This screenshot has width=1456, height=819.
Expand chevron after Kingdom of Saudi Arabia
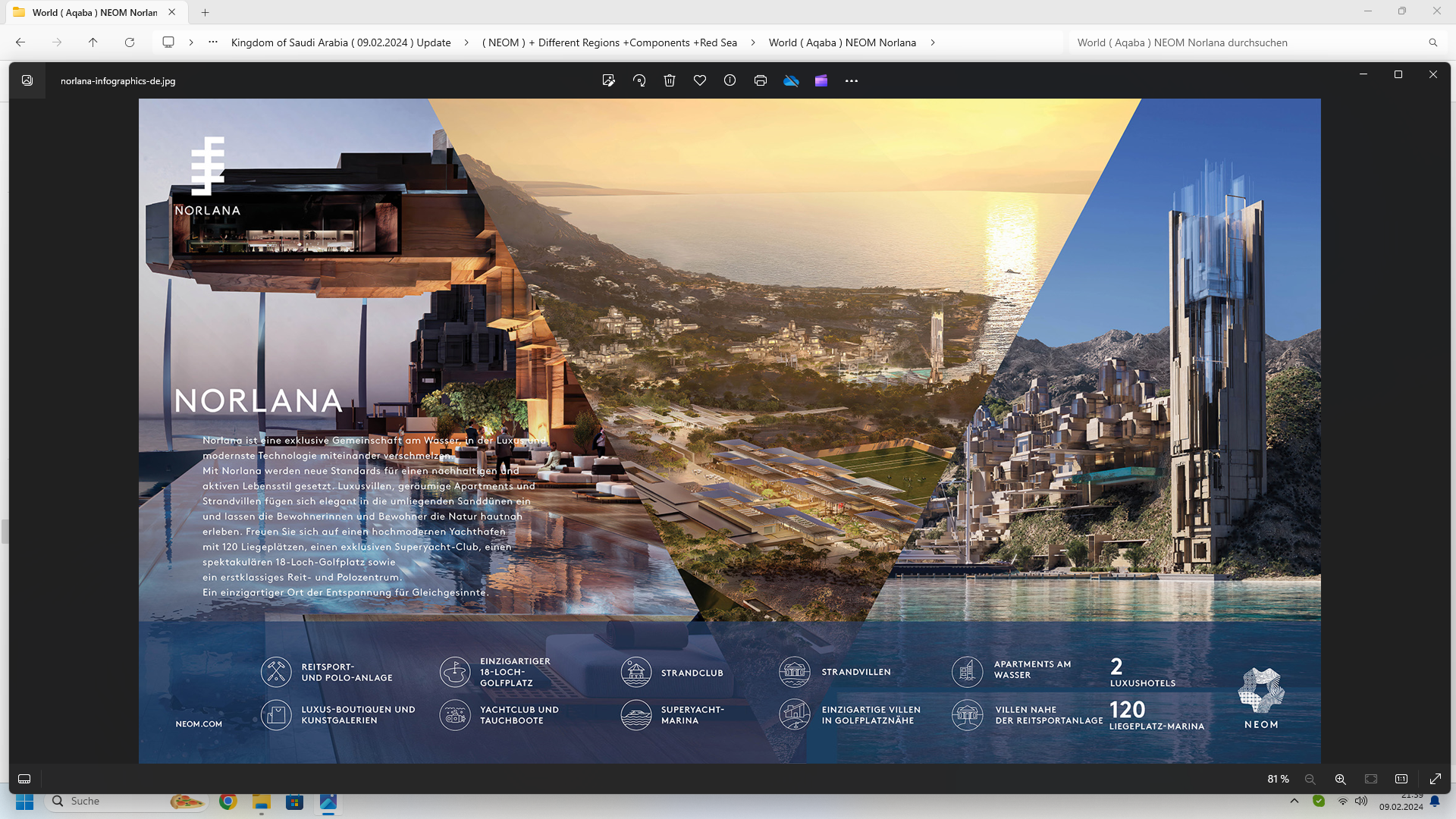click(x=466, y=42)
